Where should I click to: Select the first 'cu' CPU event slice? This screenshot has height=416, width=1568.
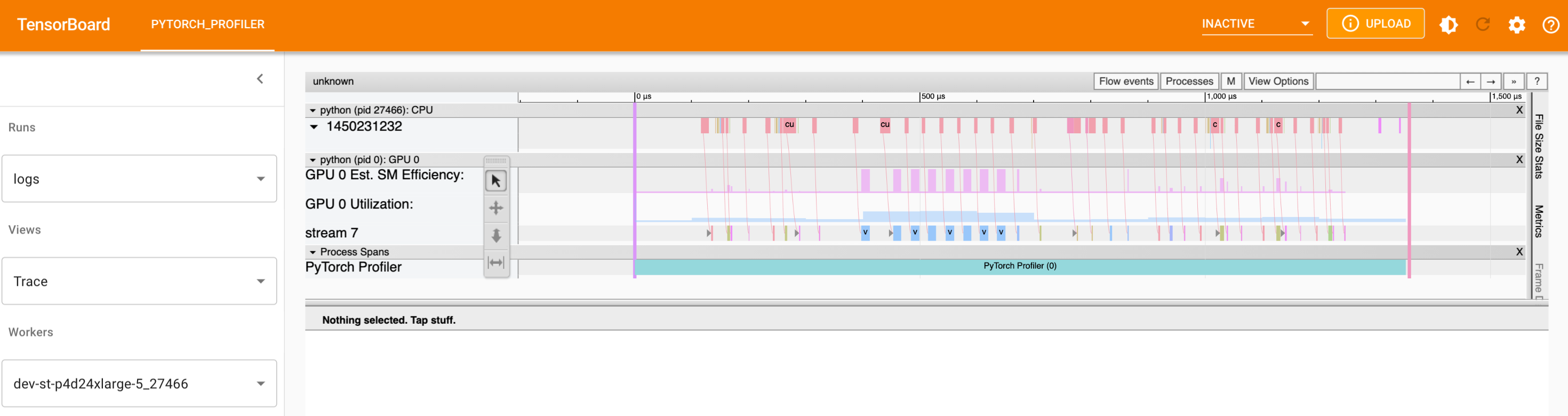[x=789, y=125]
